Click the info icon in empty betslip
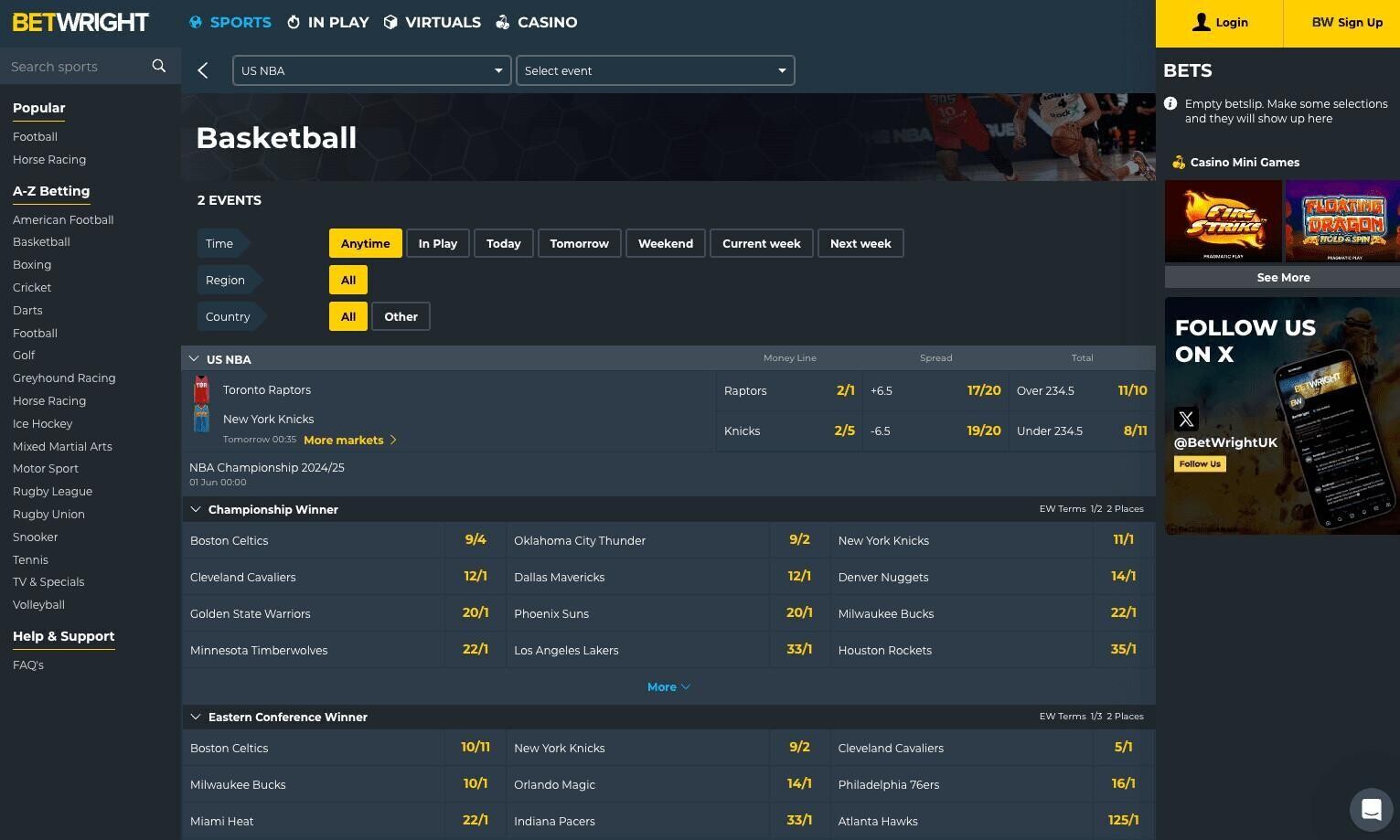 1170,104
